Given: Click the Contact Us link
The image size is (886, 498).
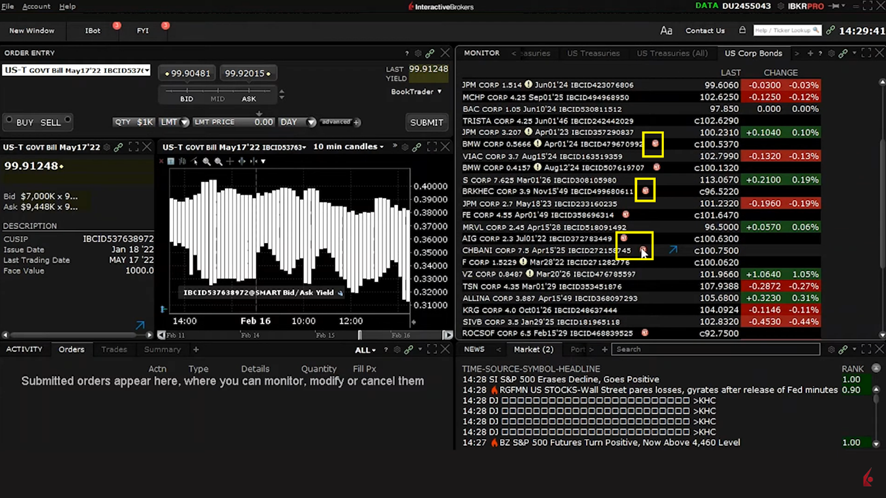Looking at the screenshot, I should [705, 31].
